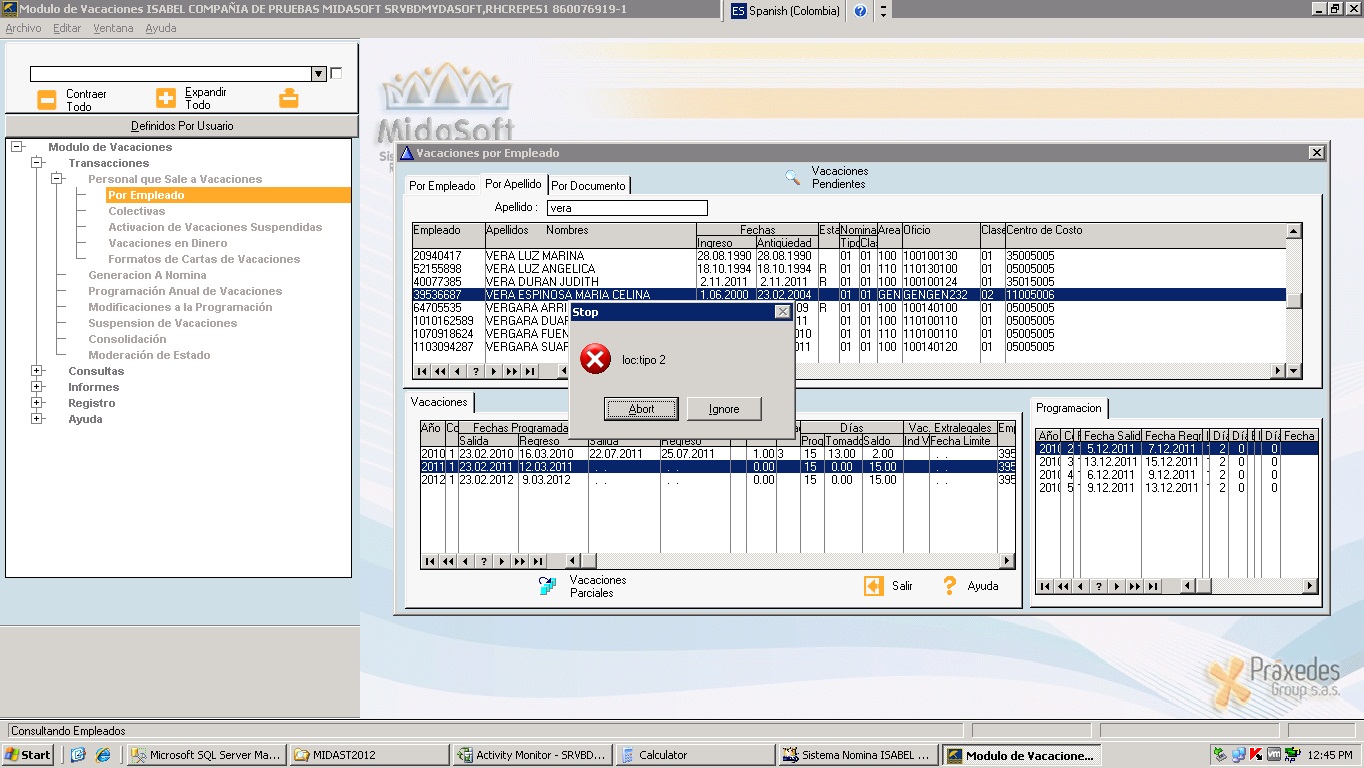This screenshot has width=1364, height=768.
Task: Click the Expandir Todo plus icon
Action: [166, 98]
